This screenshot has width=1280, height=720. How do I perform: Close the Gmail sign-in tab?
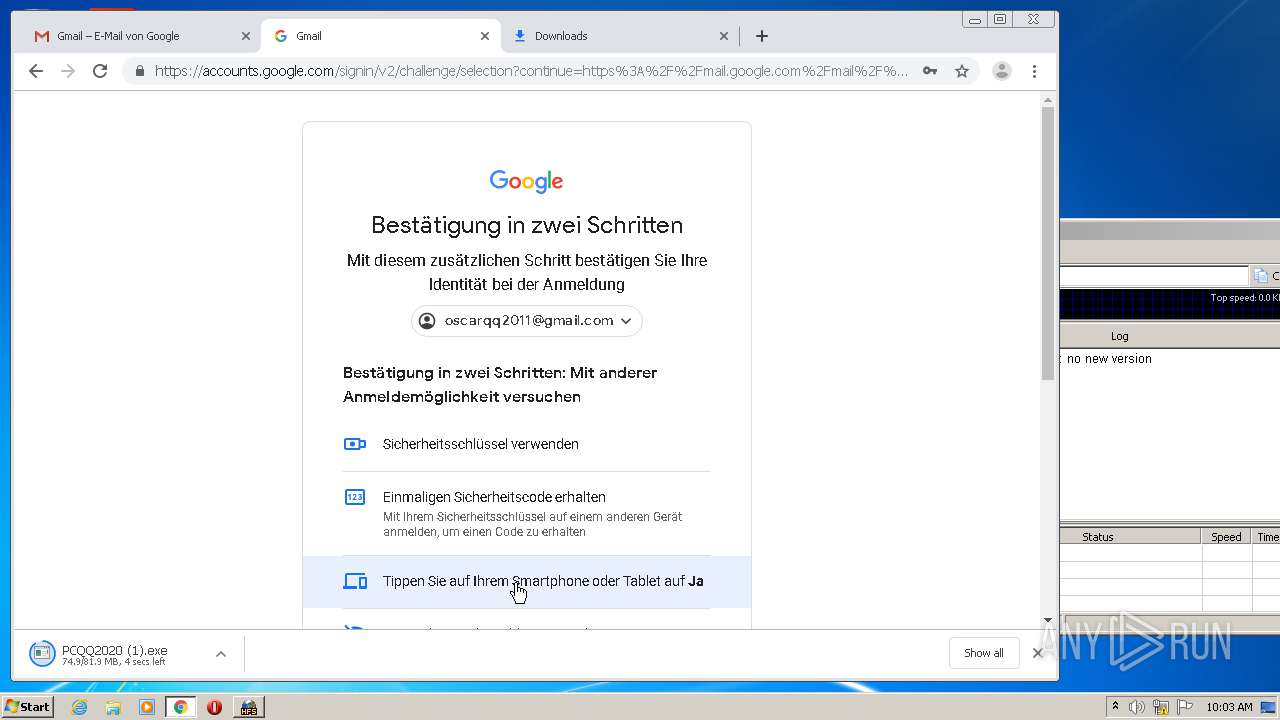click(x=485, y=36)
